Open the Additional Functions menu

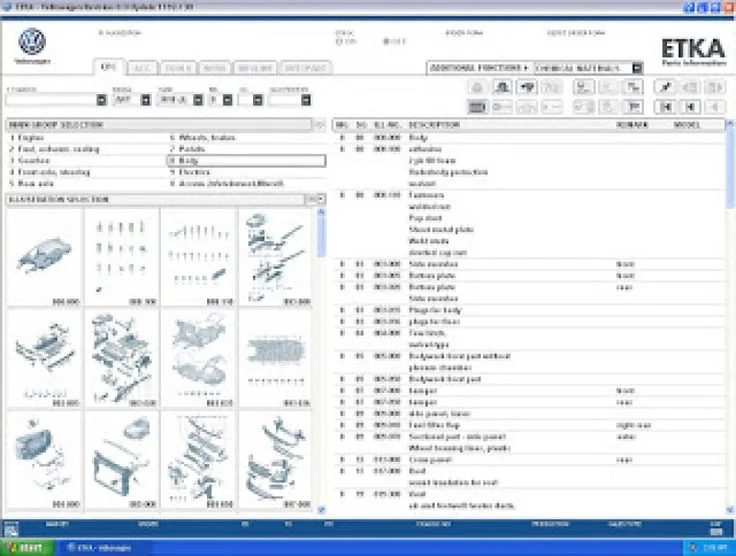point(478,68)
